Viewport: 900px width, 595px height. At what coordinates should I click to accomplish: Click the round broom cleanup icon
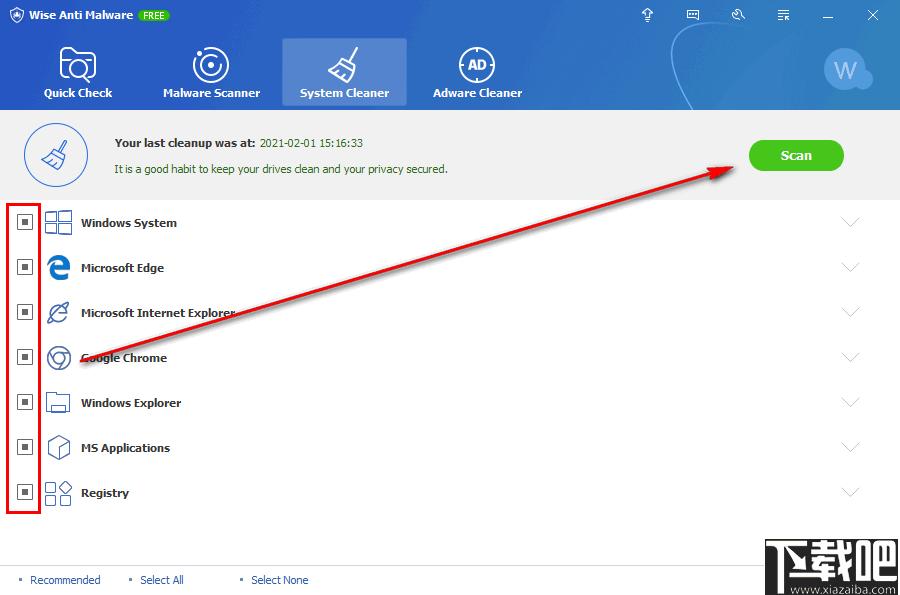(56, 155)
